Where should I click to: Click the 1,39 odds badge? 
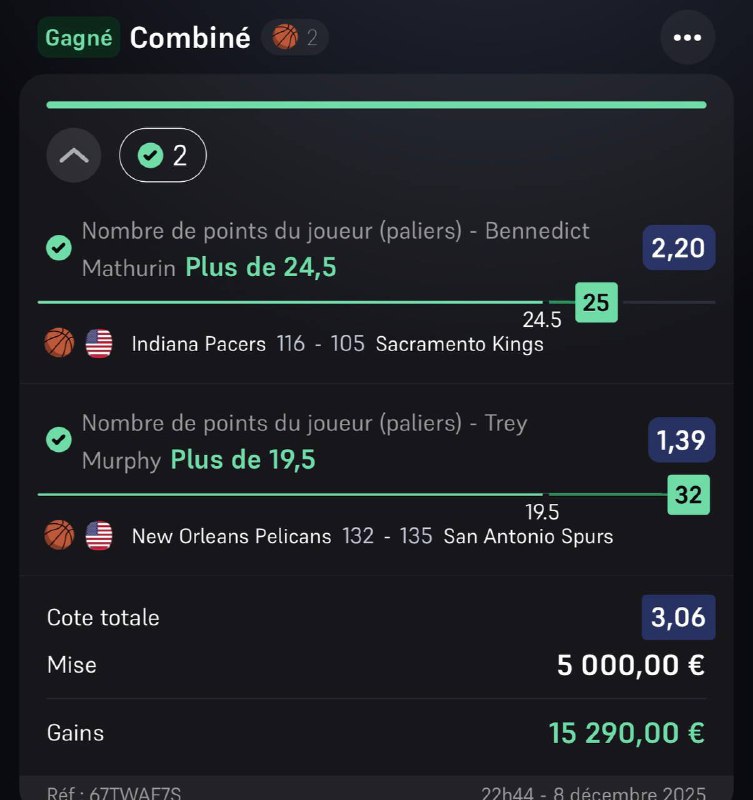[678, 439]
